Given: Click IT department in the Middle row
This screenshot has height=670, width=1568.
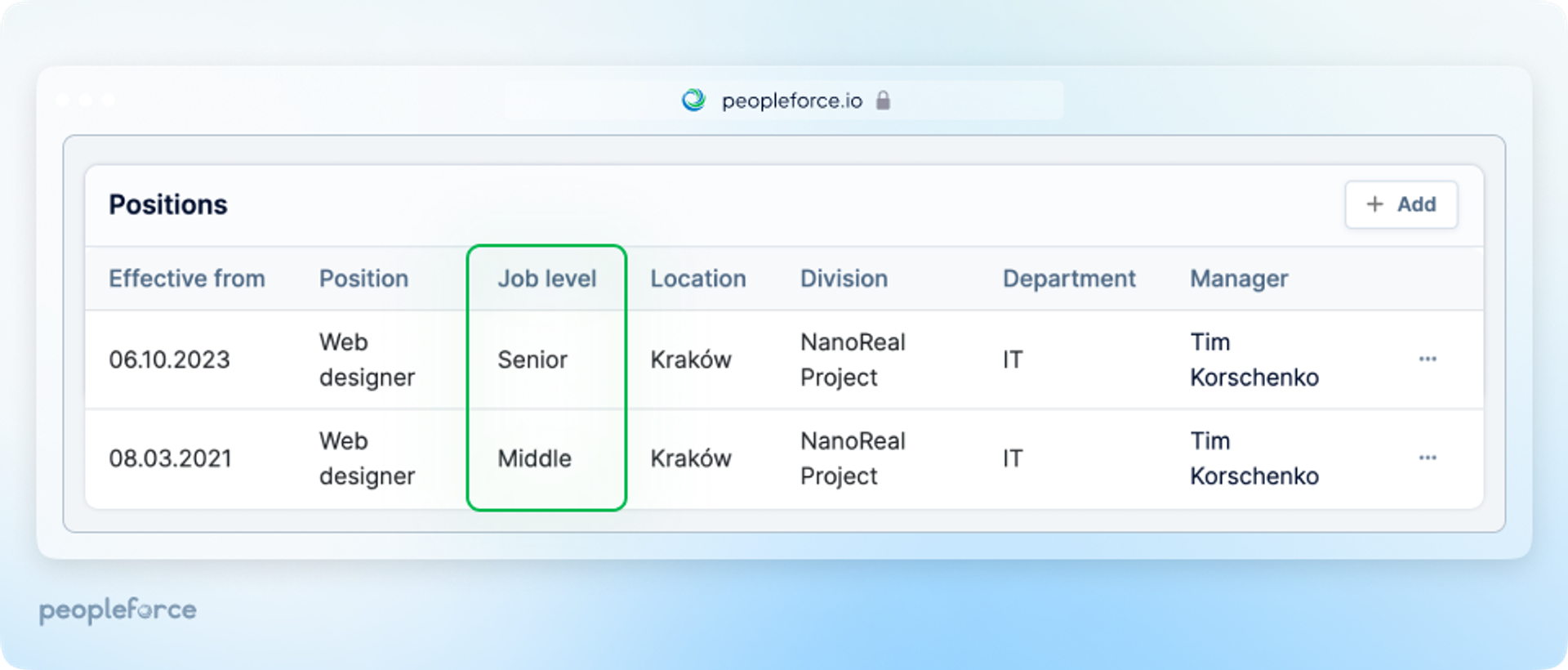Looking at the screenshot, I should coord(1013,458).
